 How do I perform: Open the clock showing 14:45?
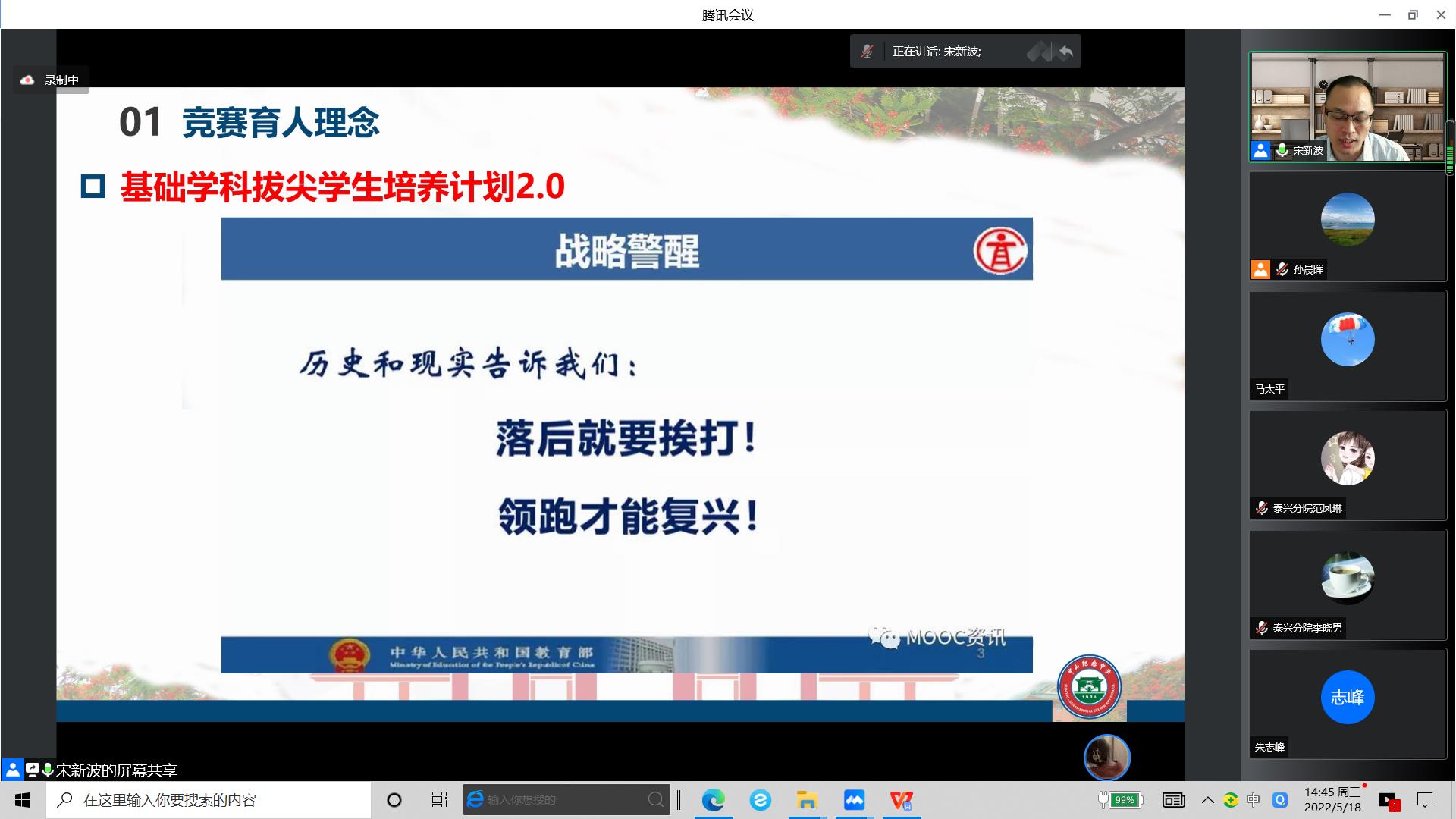tap(1332, 799)
